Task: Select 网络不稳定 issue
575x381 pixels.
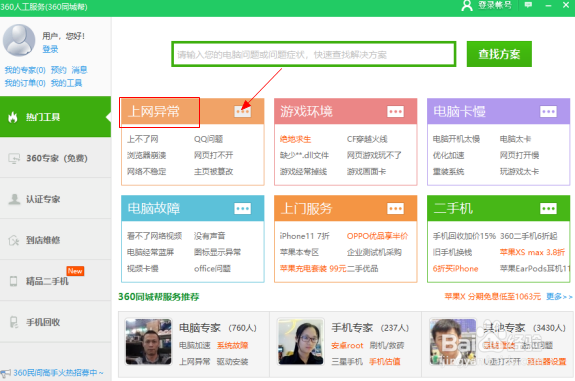Action: pyautogui.click(x=146, y=172)
